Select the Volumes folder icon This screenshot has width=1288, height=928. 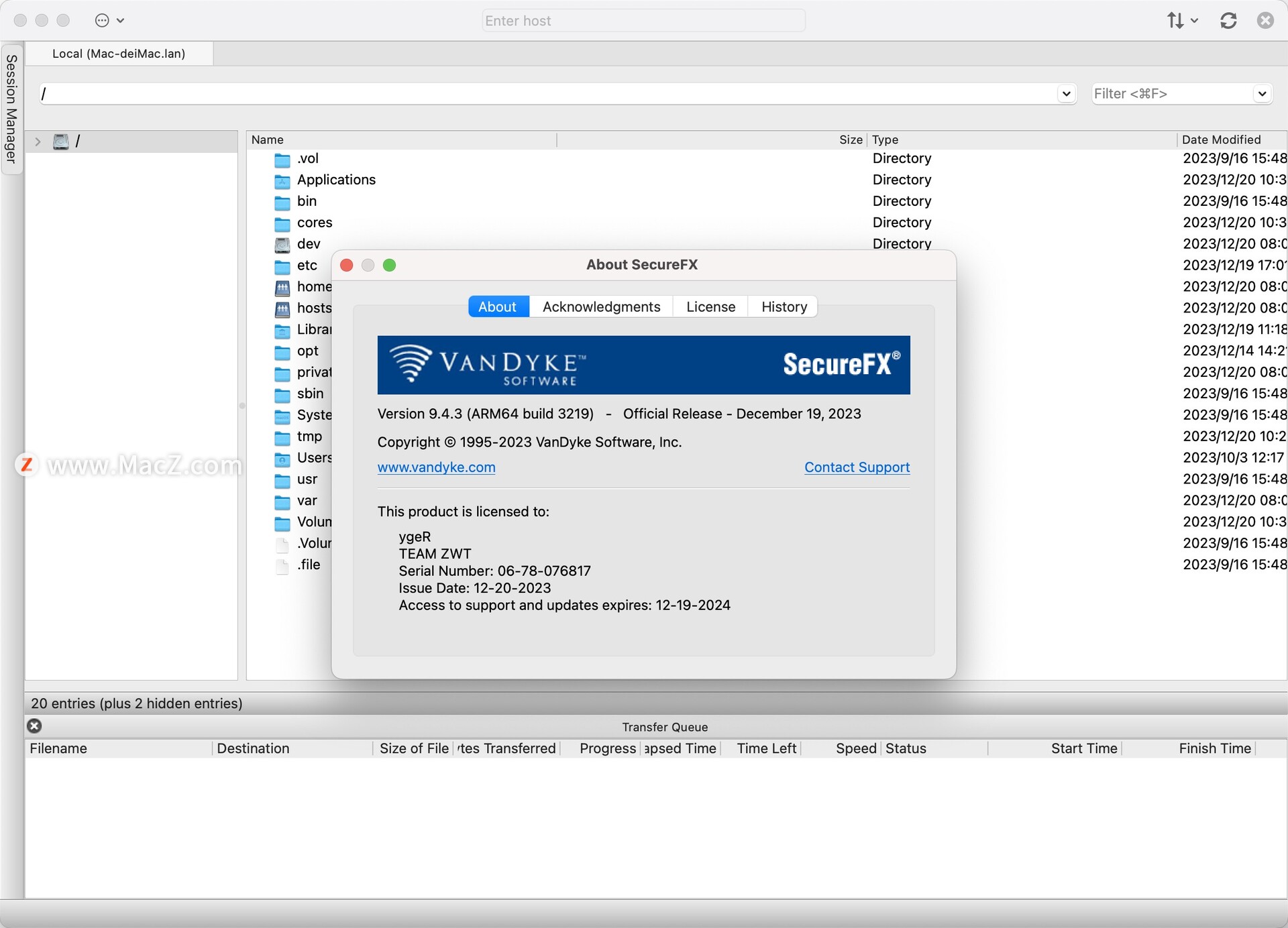pyautogui.click(x=282, y=523)
